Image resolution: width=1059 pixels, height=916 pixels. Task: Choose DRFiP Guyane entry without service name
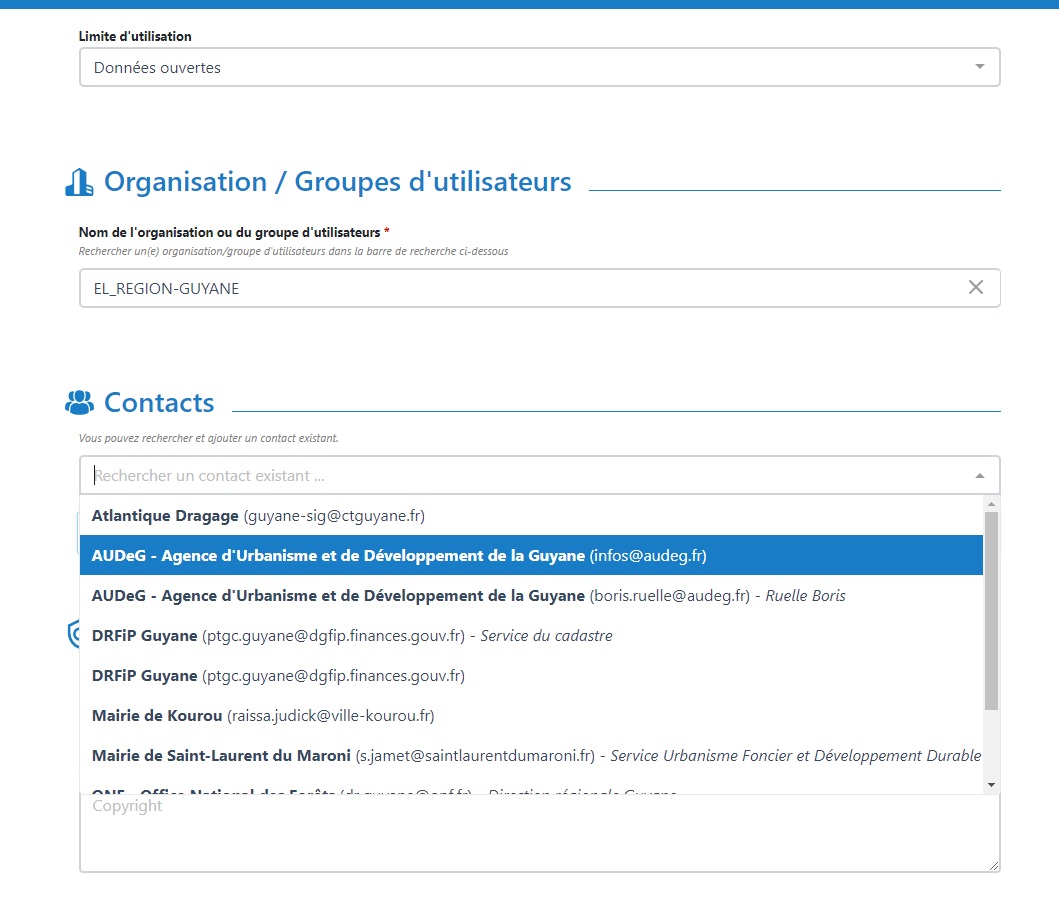click(278, 676)
